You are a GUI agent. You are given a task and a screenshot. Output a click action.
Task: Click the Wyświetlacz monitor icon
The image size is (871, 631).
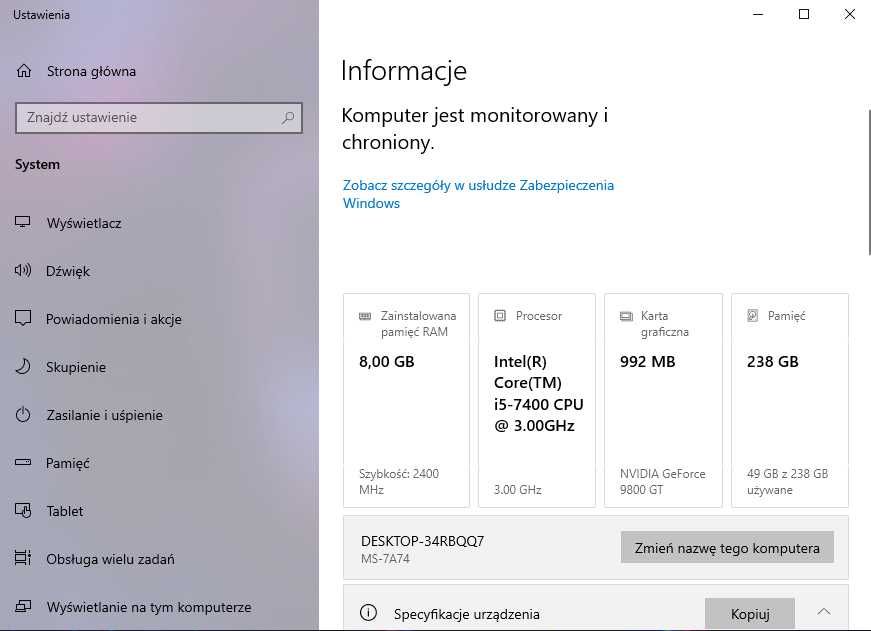tap(23, 223)
